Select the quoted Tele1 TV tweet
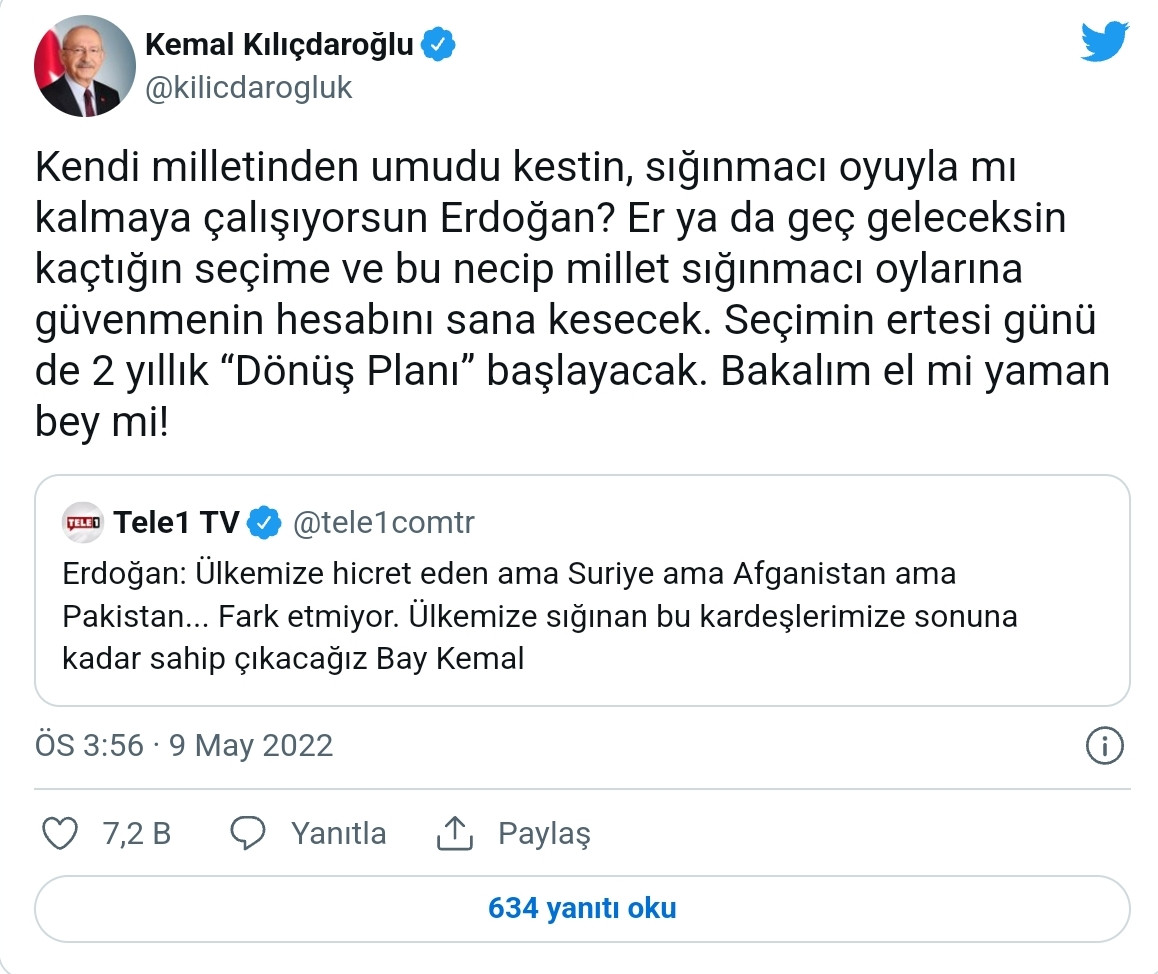This screenshot has width=1158, height=974. 580,600
